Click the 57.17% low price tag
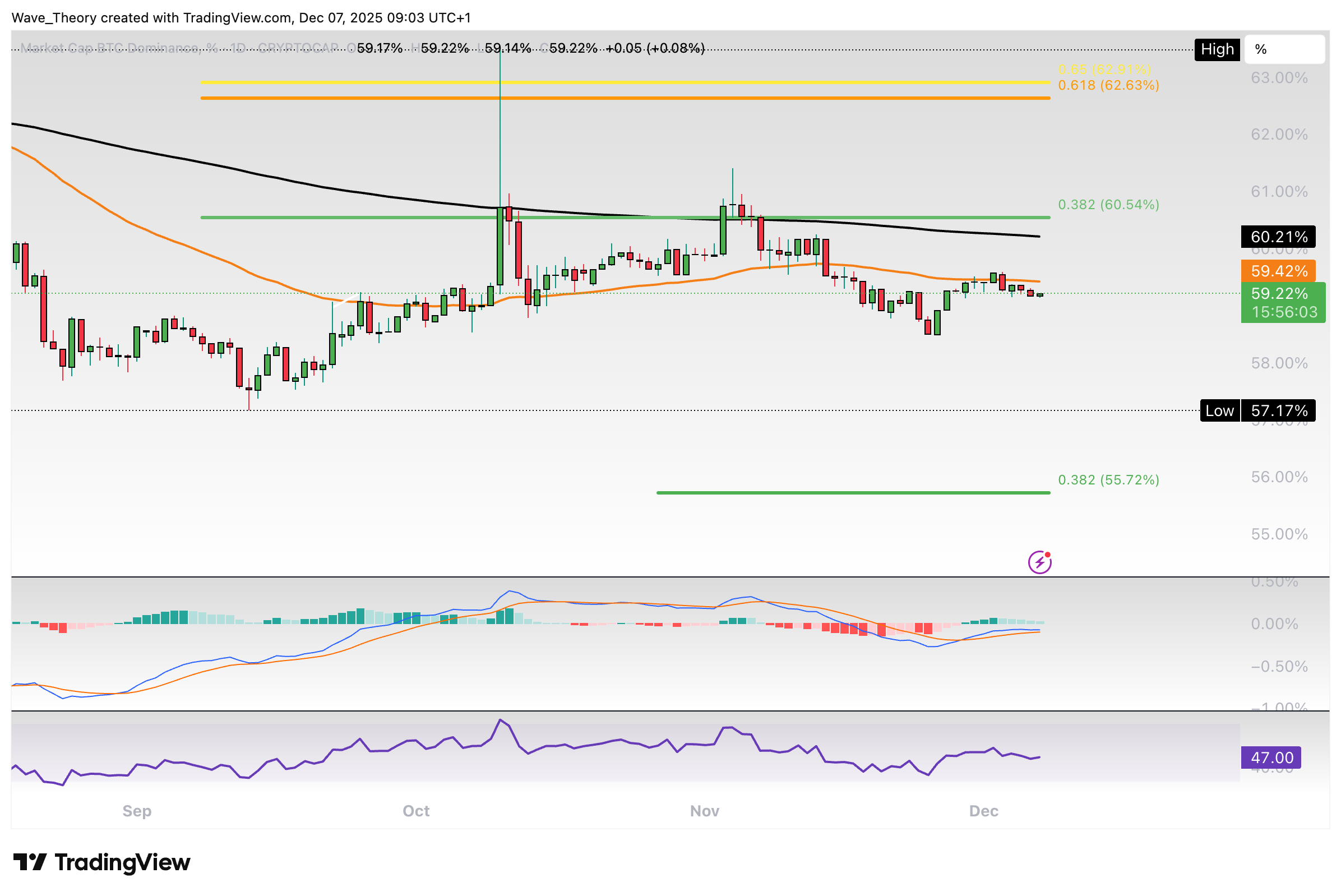Image resolution: width=1341 pixels, height=896 pixels. tap(1279, 411)
